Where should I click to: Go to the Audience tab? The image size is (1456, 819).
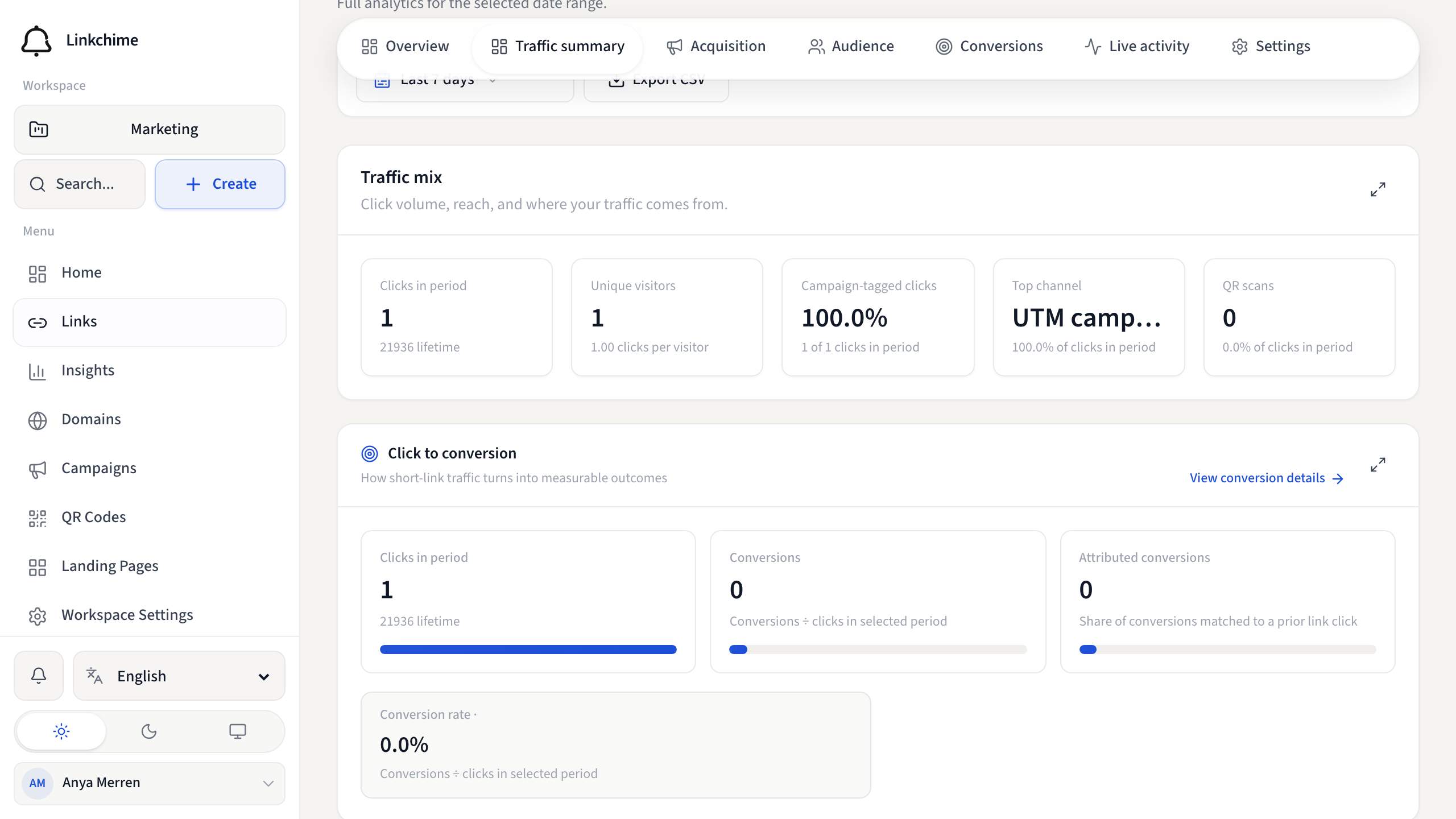(x=851, y=46)
